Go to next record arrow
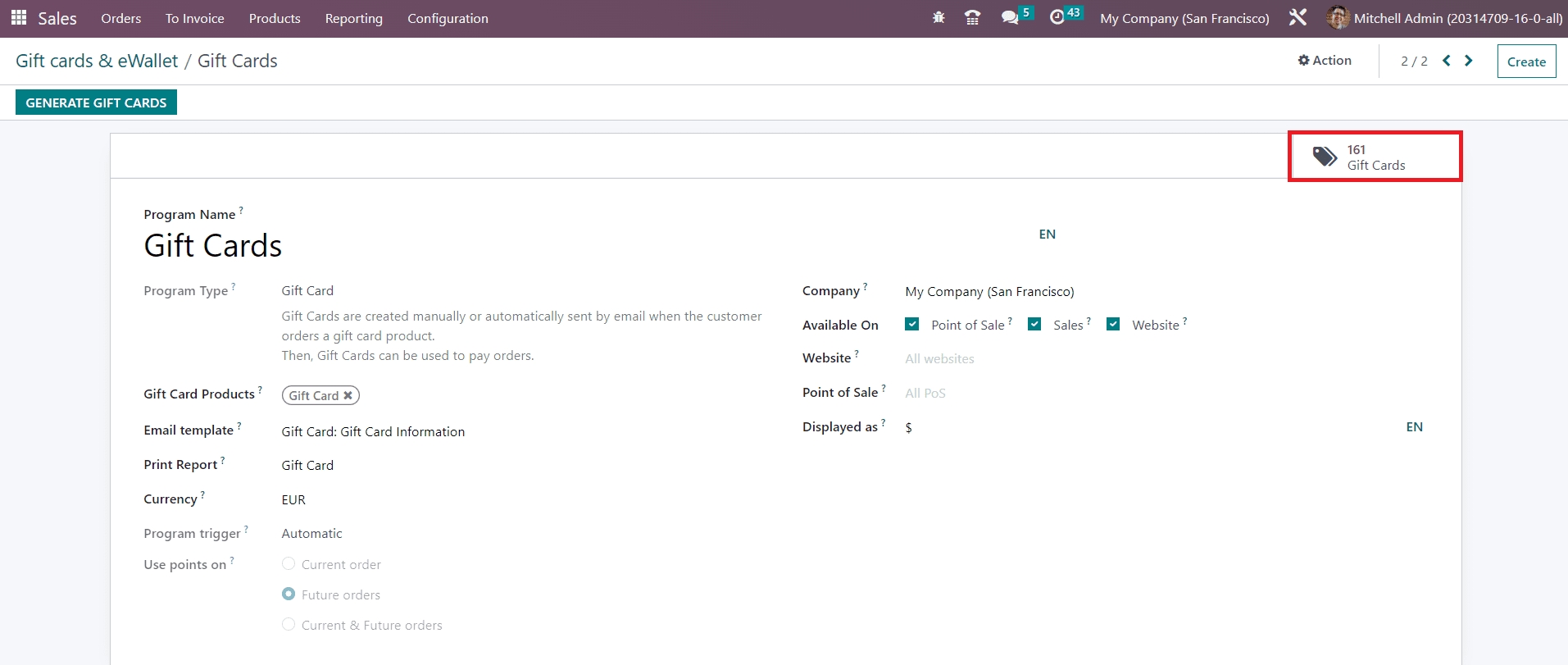 [x=1469, y=61]
